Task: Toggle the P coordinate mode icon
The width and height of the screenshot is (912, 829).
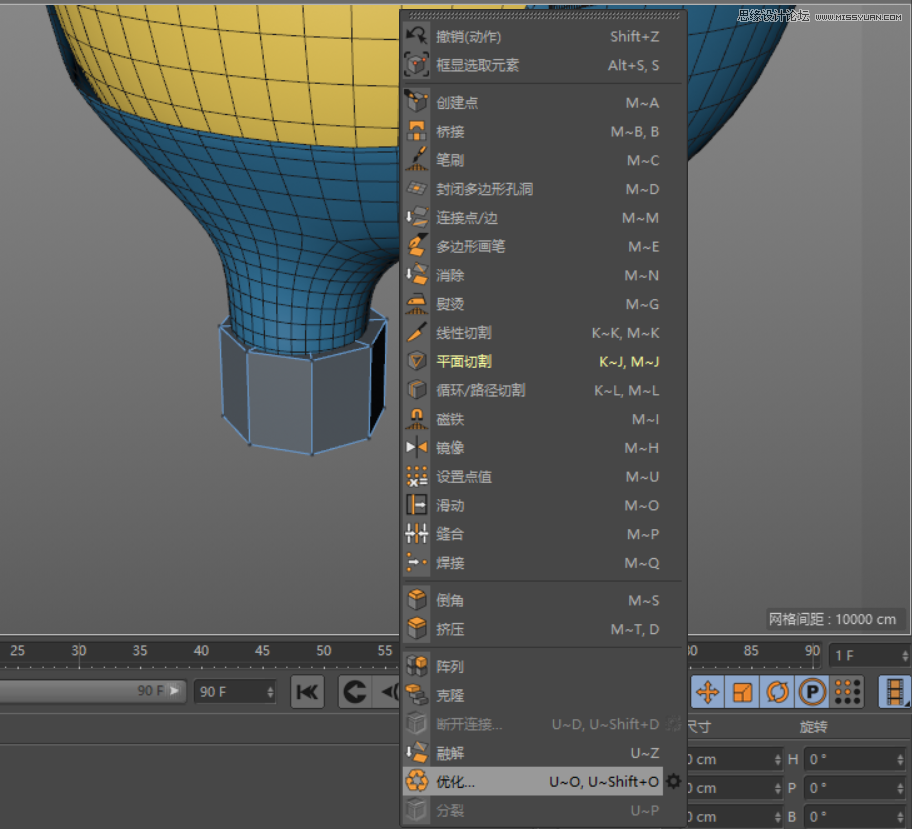Action: point(811,692)
